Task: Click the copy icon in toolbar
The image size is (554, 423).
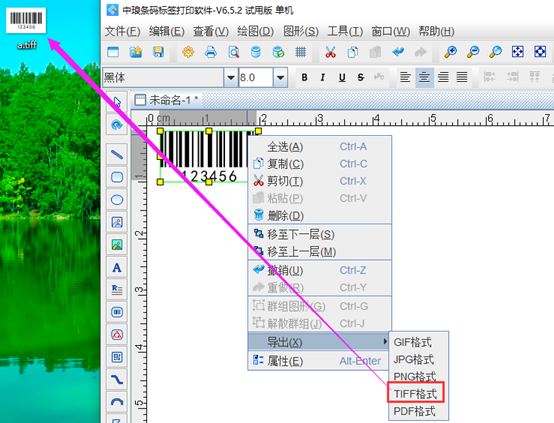Action: [353, 52]
